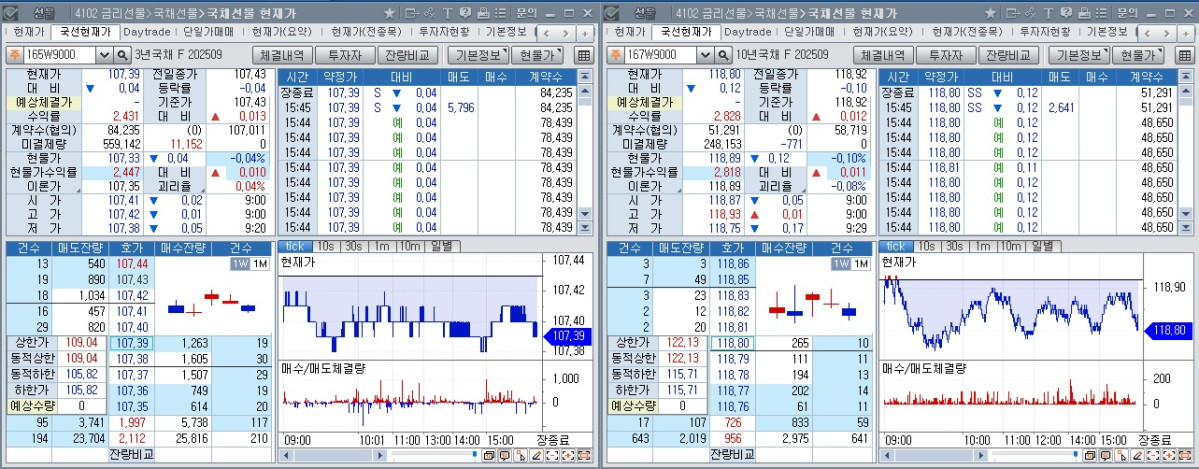The image size is (1199, 469).
Task: Click the 107.44 ask price in the left order book
Action: (132, 264)
